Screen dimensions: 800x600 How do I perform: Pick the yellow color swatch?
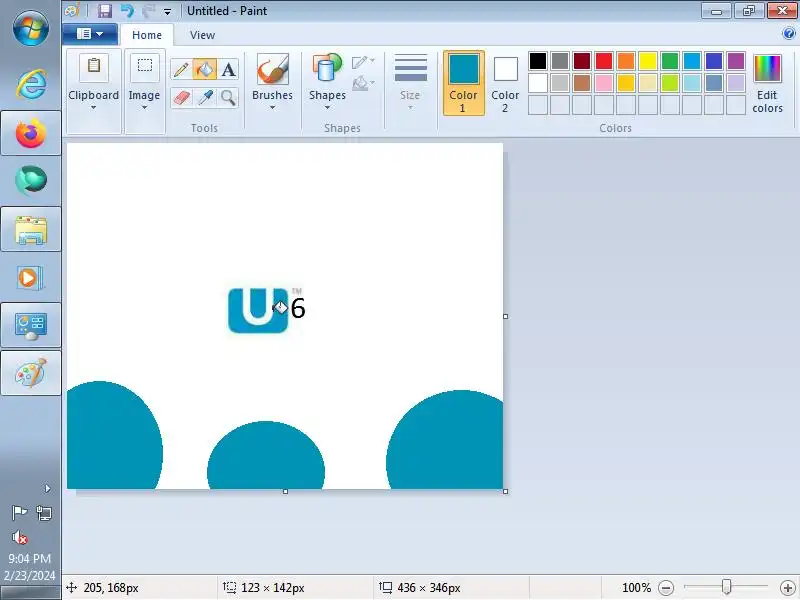pos(648,61)
